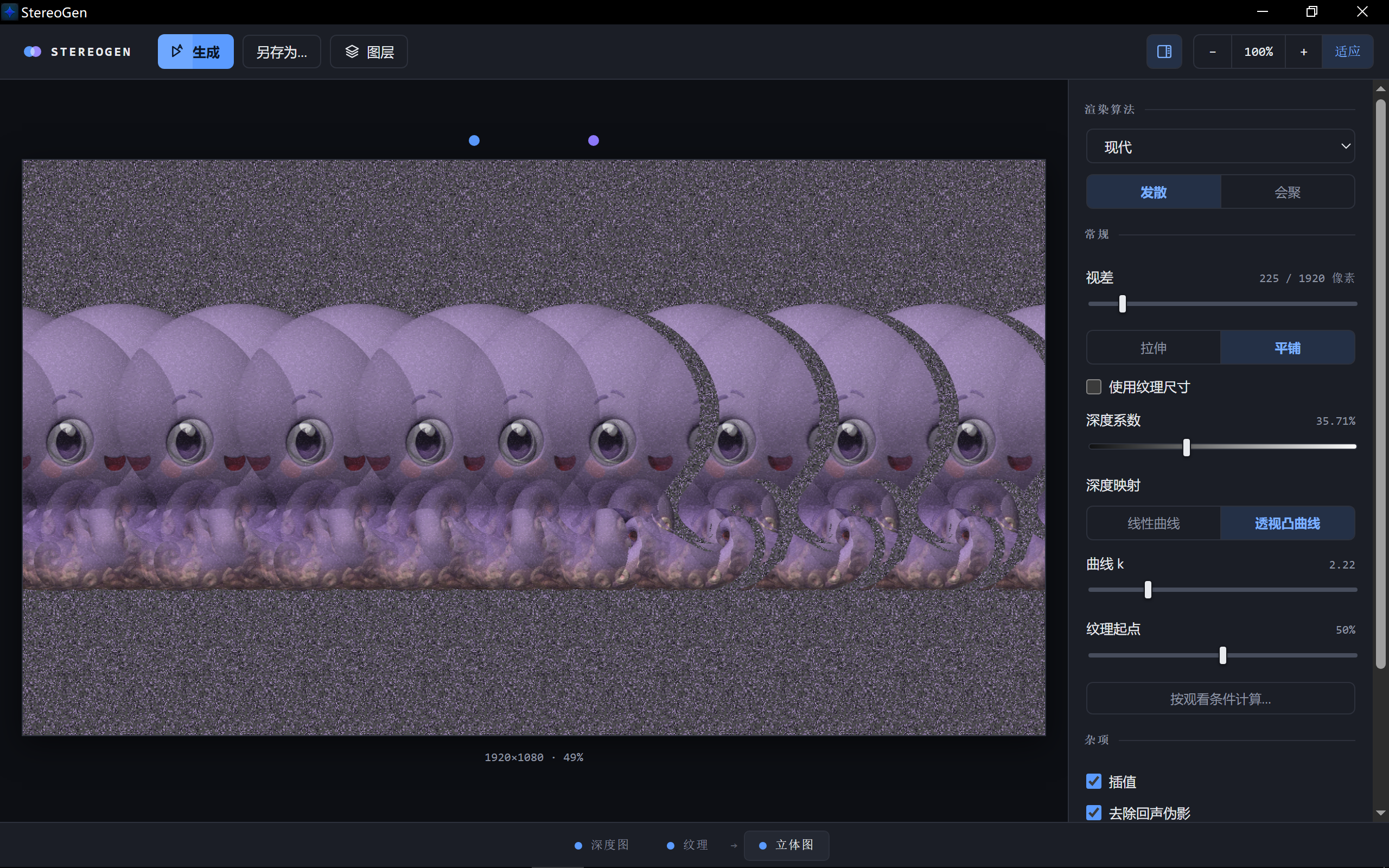1389x868 pixels.
Task: Uncheck the 去除回声伪影 checkbox
Action: (x=1093, y=813)
